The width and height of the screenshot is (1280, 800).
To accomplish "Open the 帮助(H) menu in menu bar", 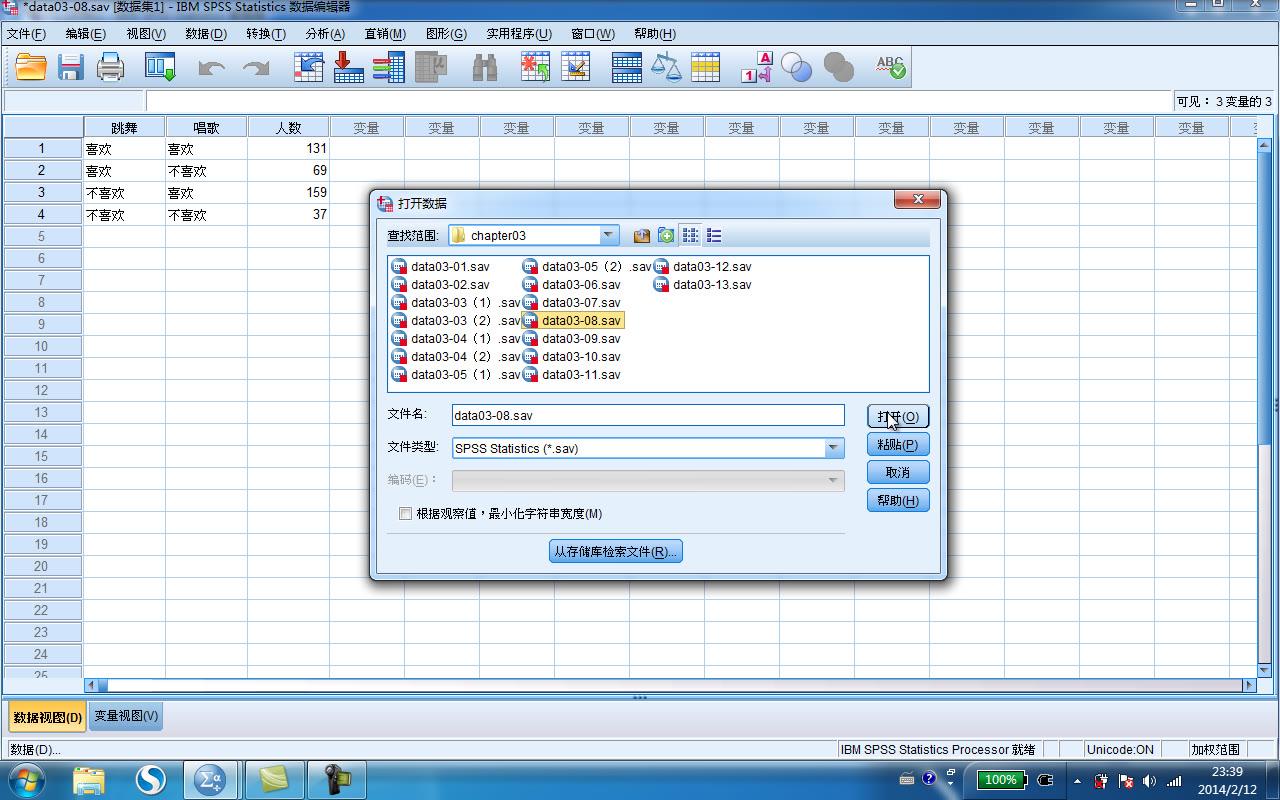I will [x=655, y=34].
